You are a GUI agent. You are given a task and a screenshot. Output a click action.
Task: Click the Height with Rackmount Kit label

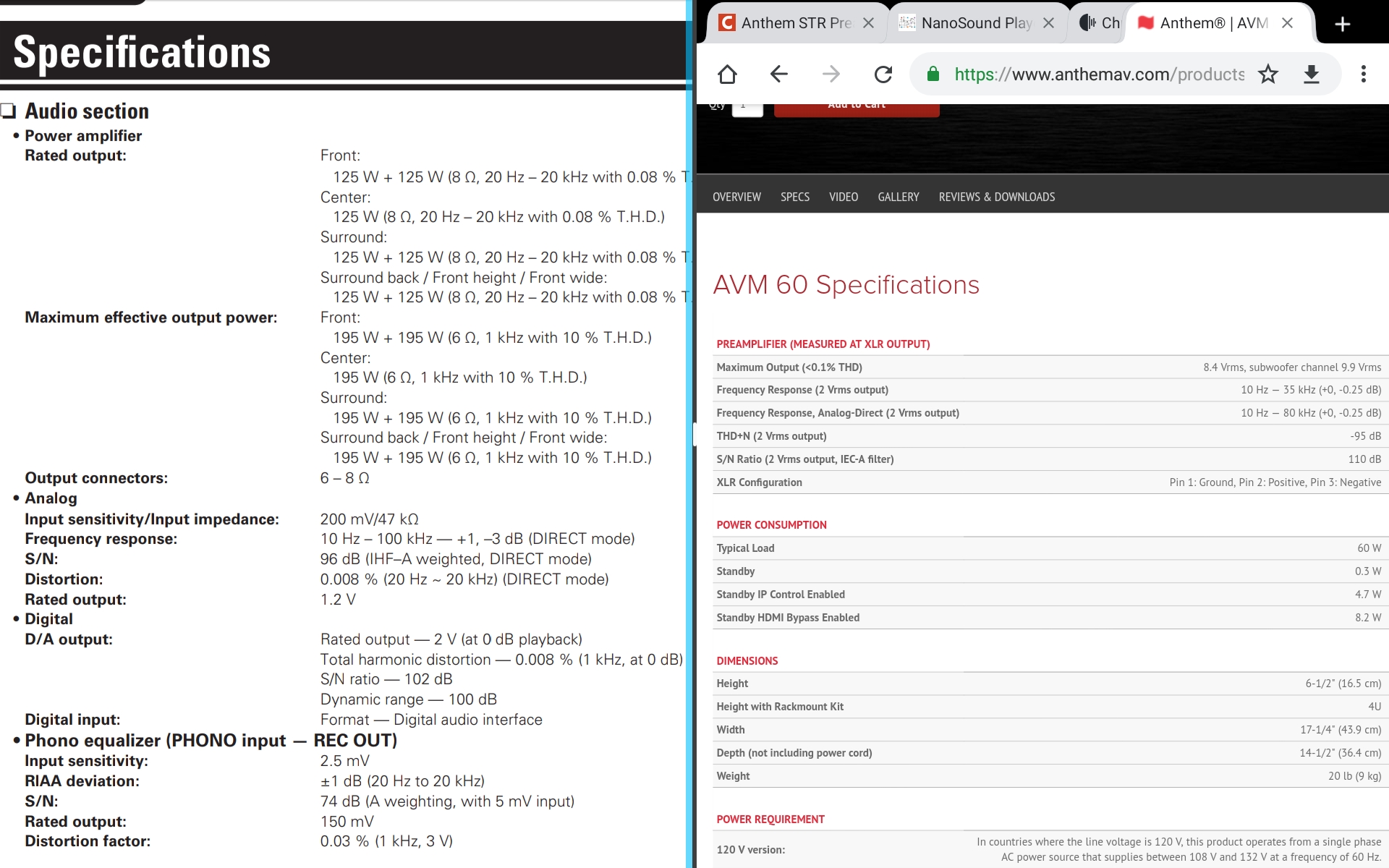(x=780, y=707)
